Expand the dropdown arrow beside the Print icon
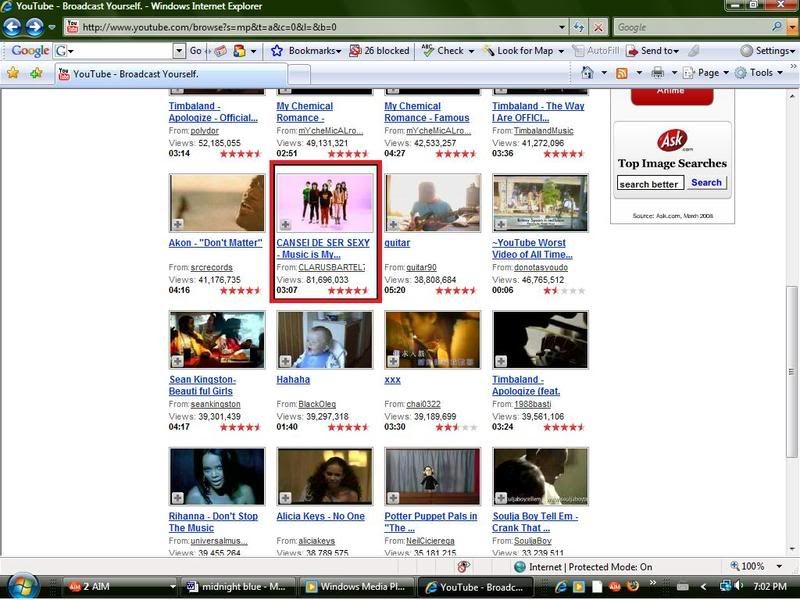The image size is (800, 600). coord(674,73)
